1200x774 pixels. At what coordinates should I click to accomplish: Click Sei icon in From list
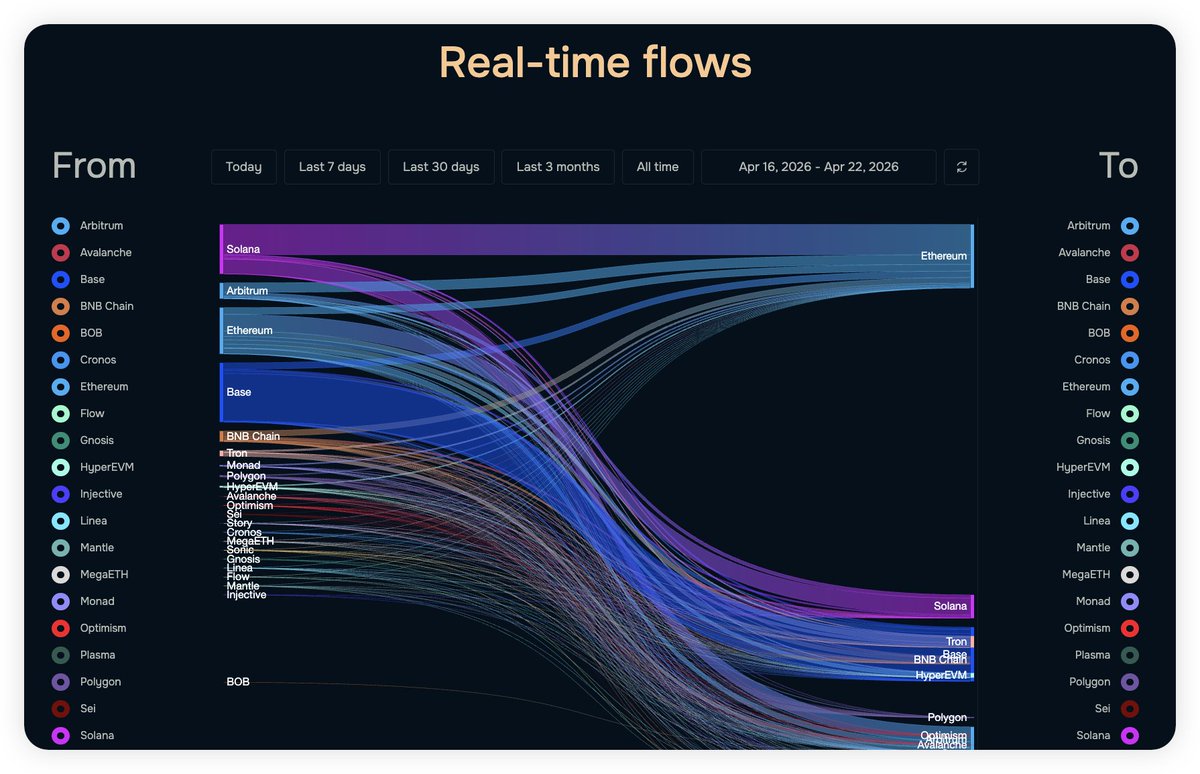tap(61, 709)
